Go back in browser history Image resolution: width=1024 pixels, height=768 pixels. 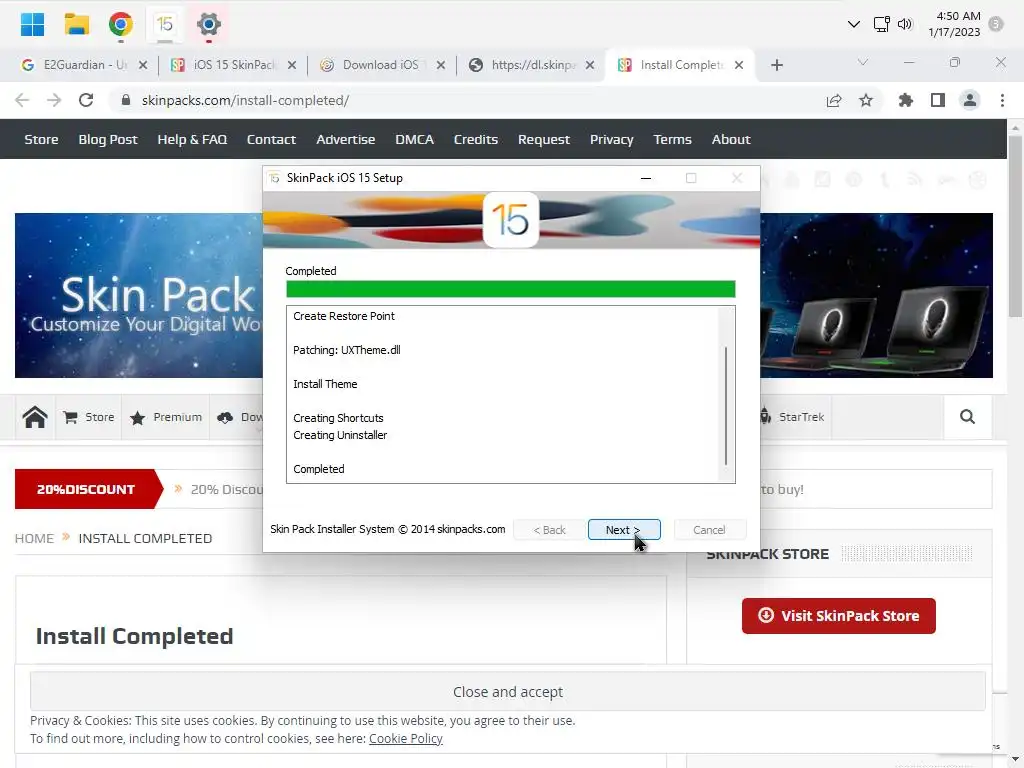click(22, 101)
